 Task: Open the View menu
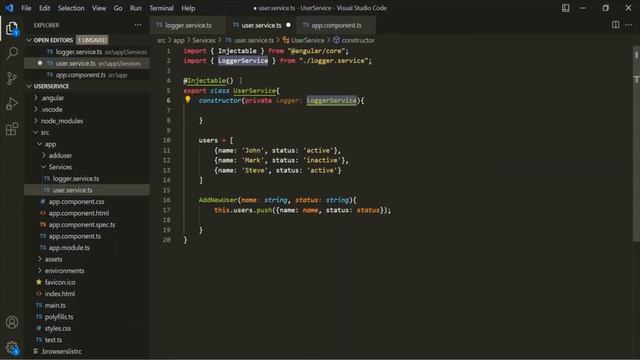(99, 8)
